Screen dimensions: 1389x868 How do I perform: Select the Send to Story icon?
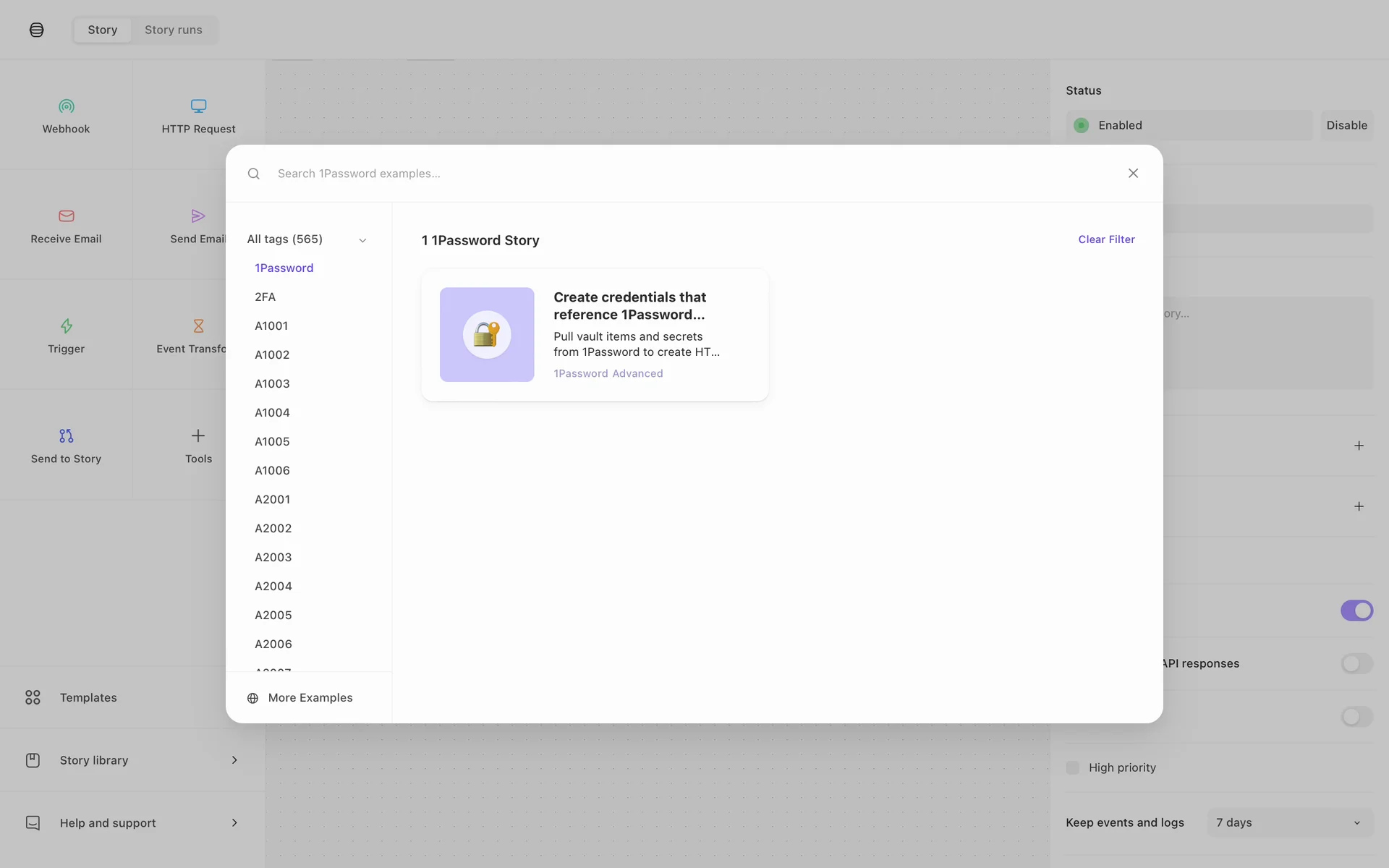(x=66, y=436)
